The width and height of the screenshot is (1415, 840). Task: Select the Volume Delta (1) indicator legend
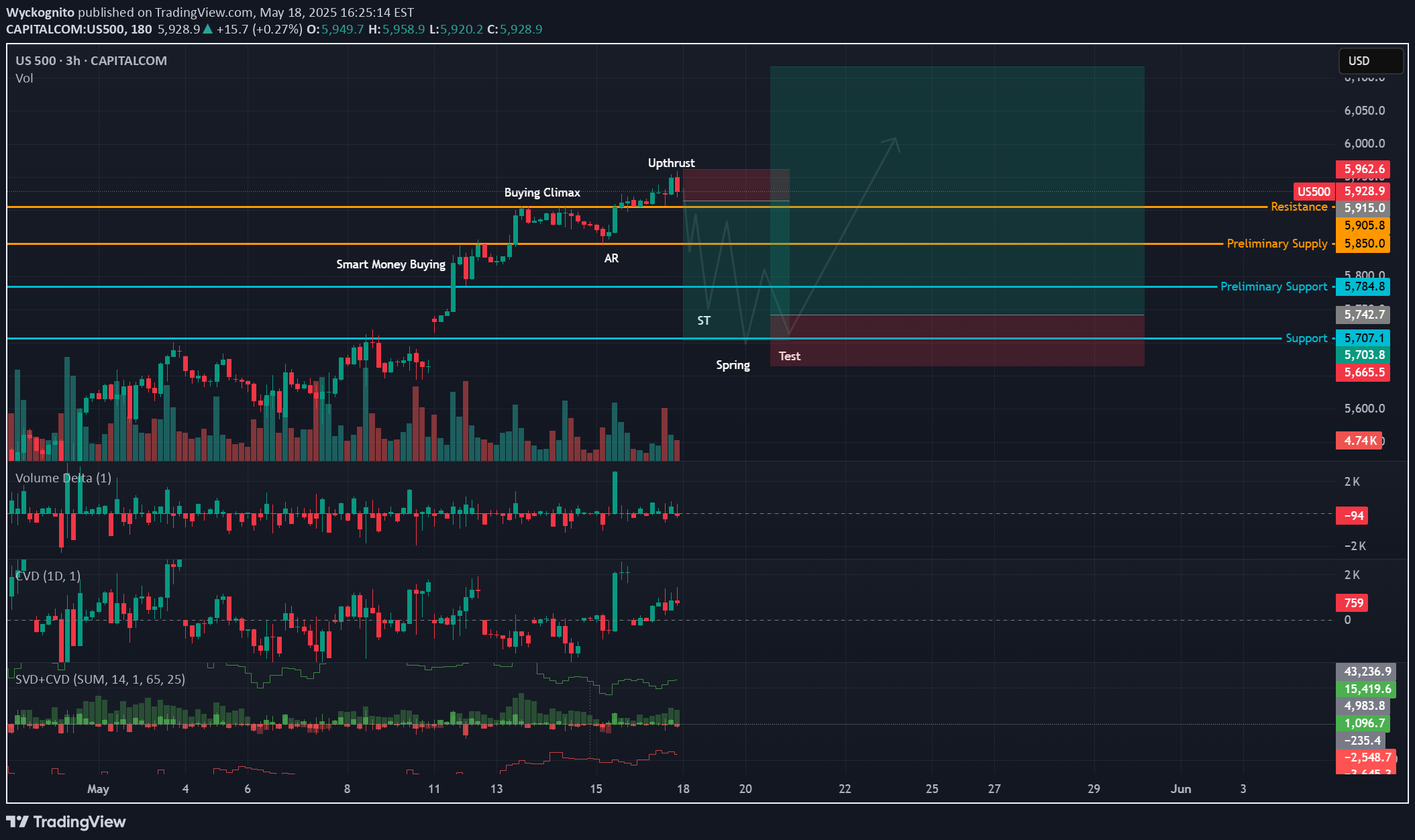pos(64,478)
